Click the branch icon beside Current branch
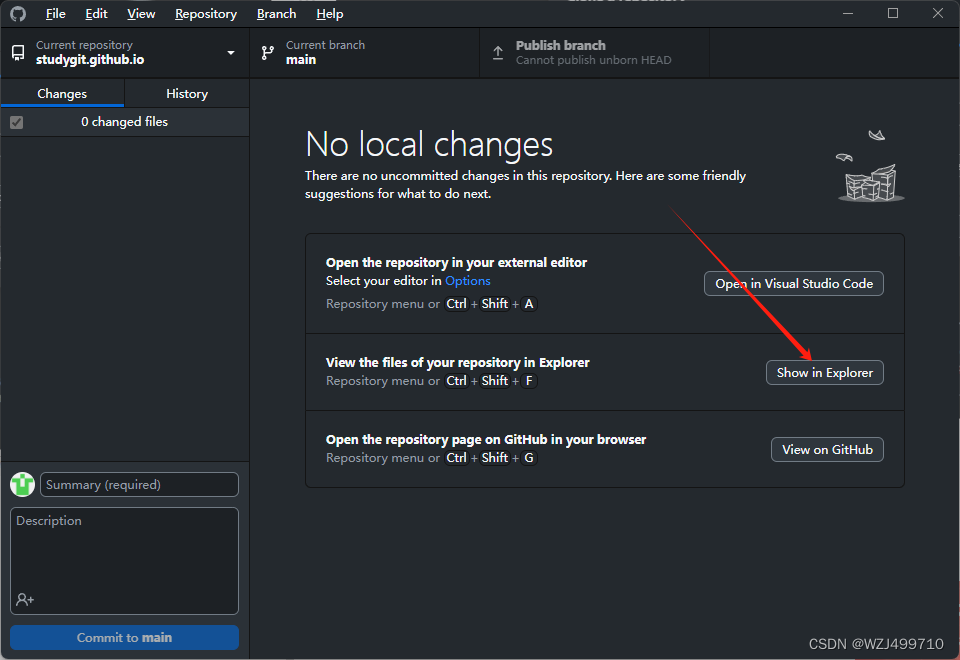This screenshot has height=660, width=960. [268, 53]
